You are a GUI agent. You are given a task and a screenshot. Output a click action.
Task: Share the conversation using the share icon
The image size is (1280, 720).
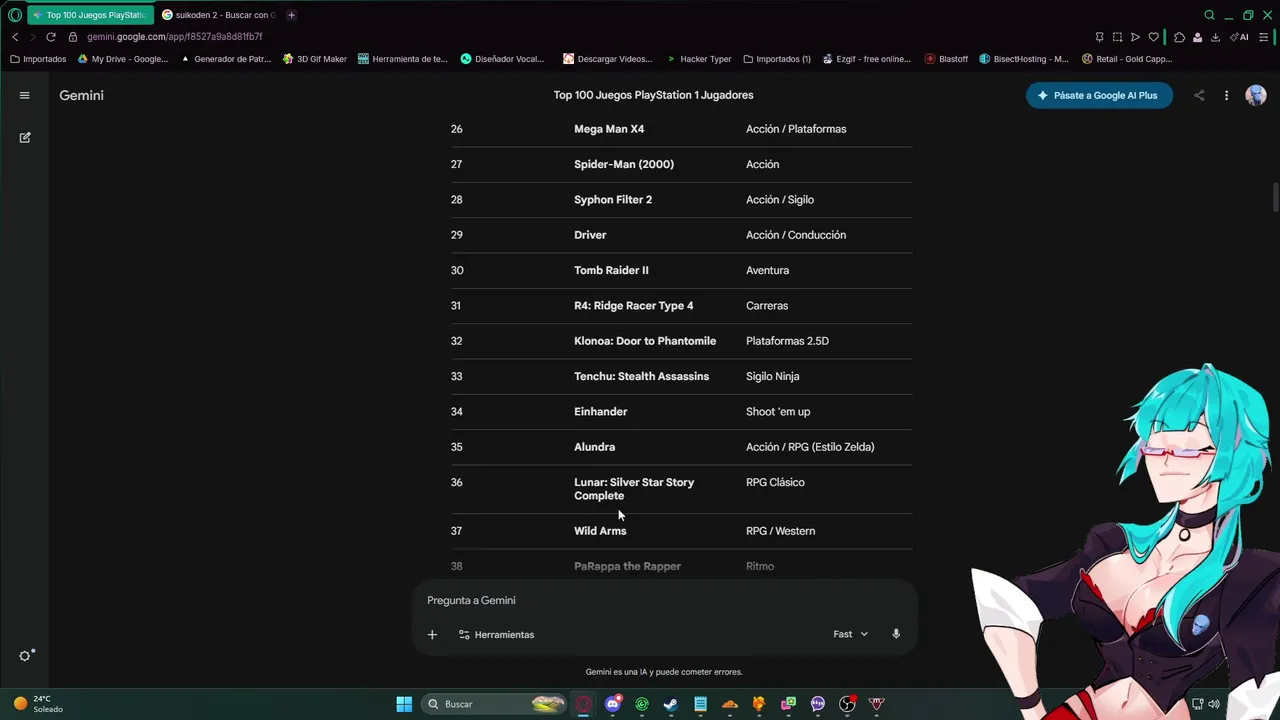1199,96
